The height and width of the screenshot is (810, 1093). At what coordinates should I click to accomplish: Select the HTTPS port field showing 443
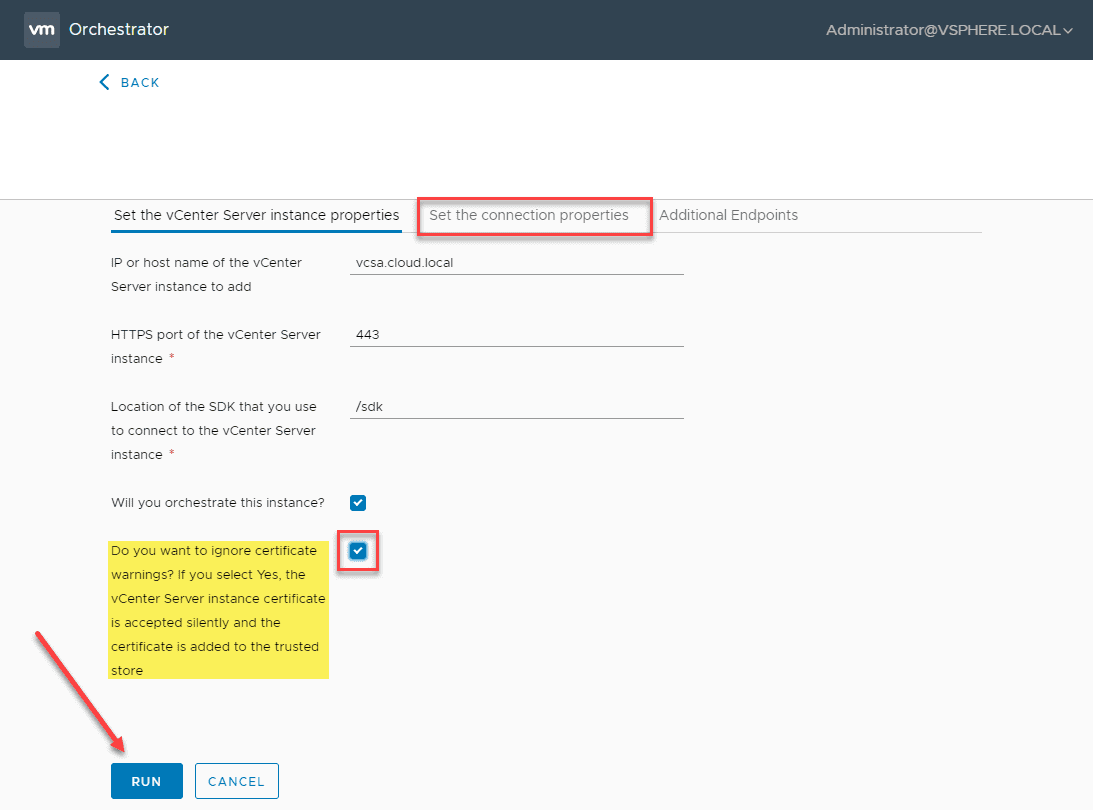click(x=515, y=334)
